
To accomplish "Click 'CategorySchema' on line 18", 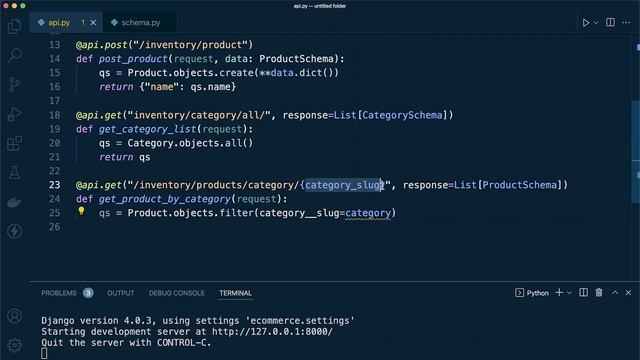I will (402, 115).
